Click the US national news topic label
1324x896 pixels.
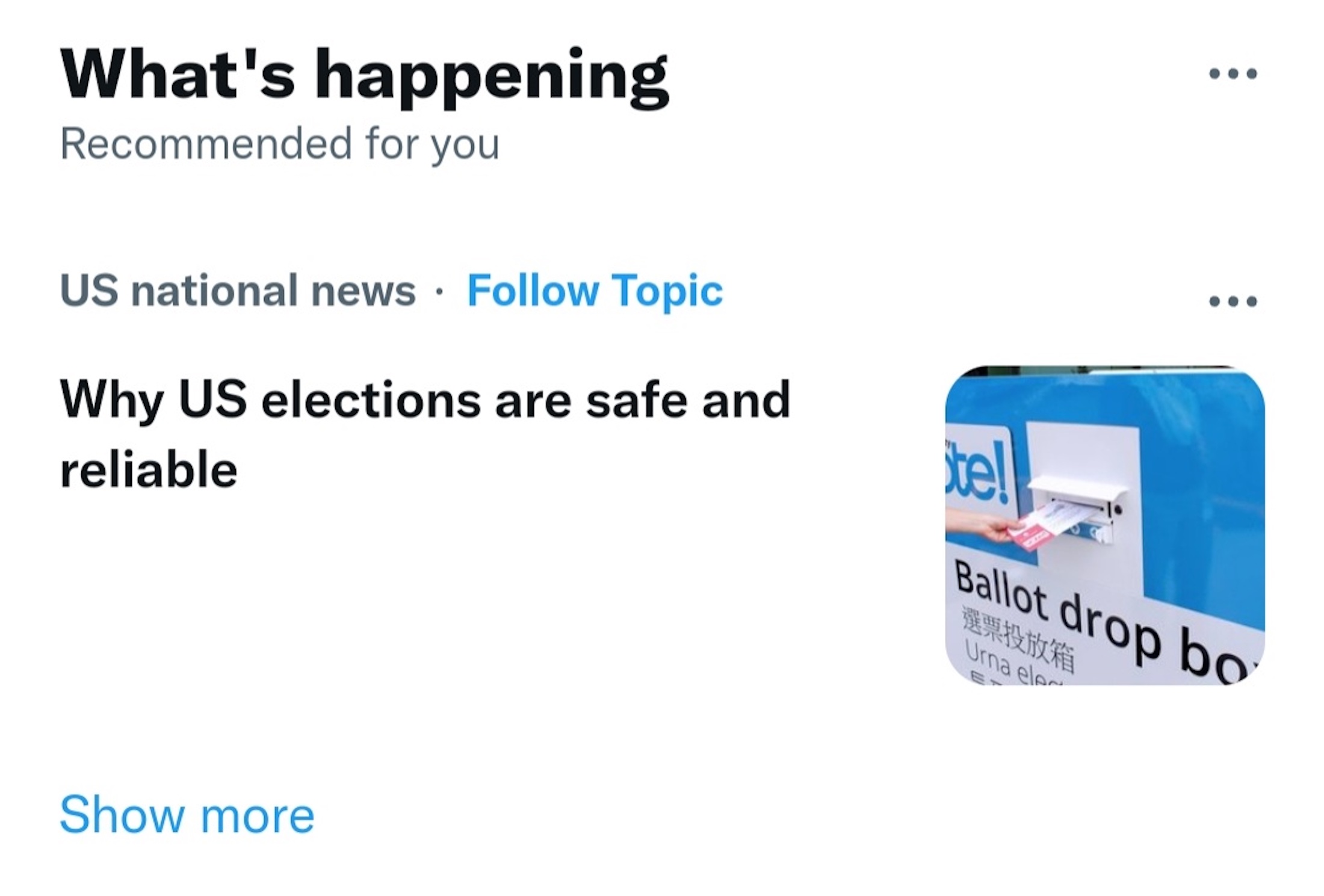coord(238,291)
